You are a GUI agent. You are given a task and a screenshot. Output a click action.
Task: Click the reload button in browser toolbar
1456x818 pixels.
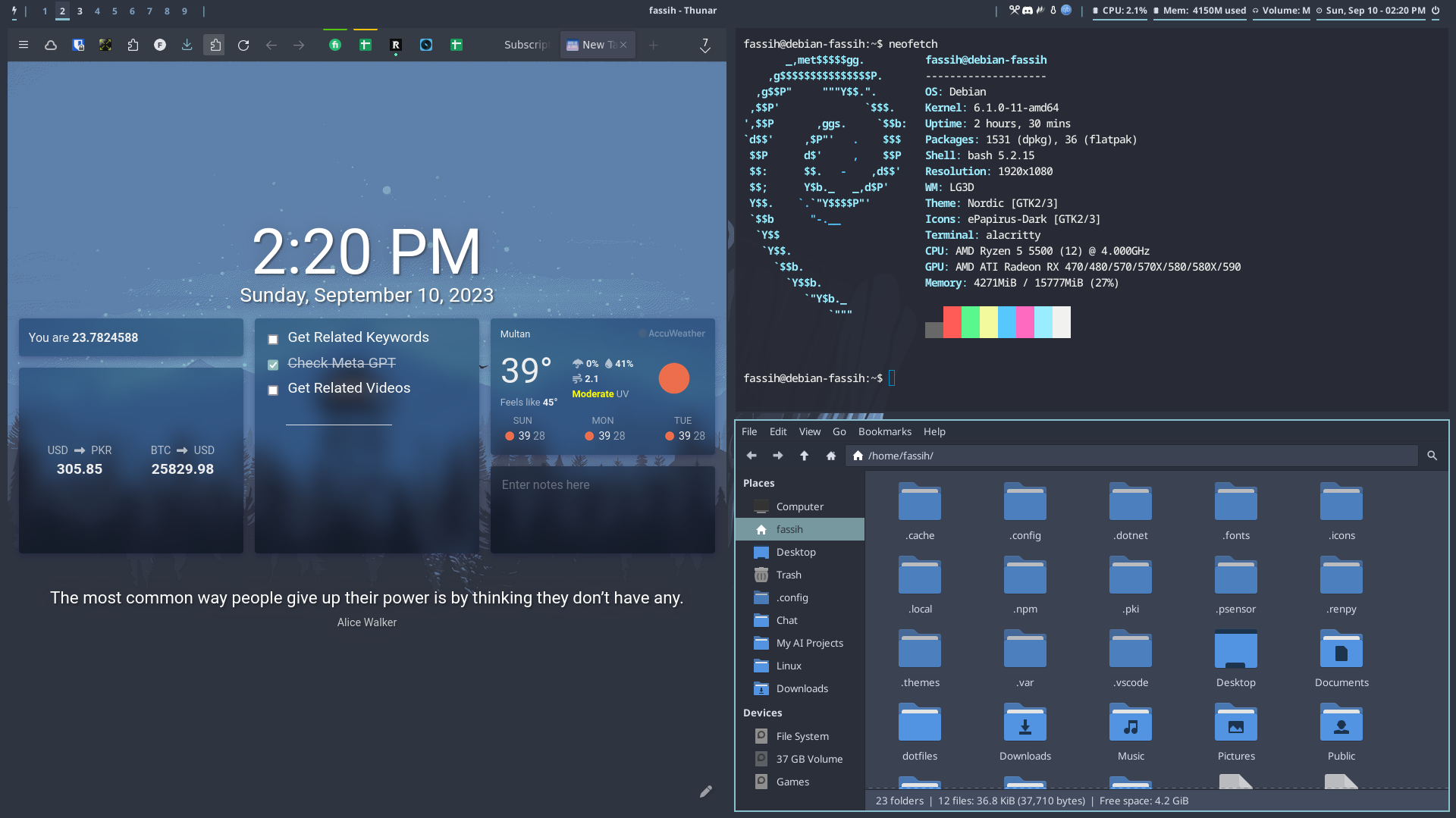[243, 45]
